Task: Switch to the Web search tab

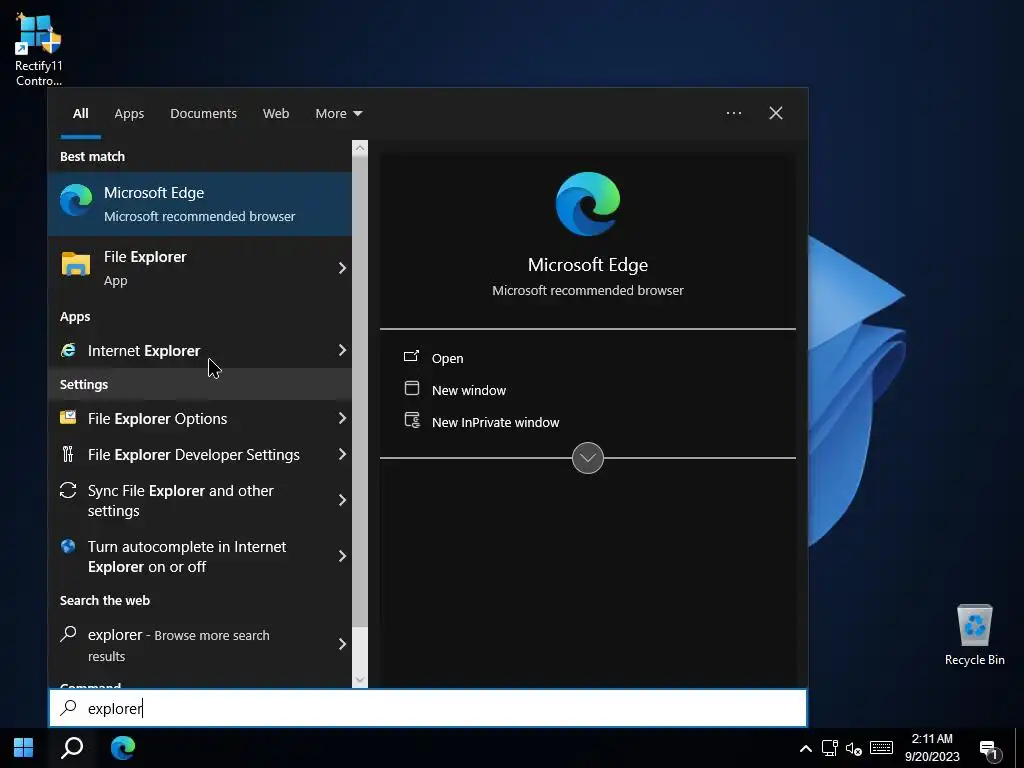Action: click(x=276, y=114)
